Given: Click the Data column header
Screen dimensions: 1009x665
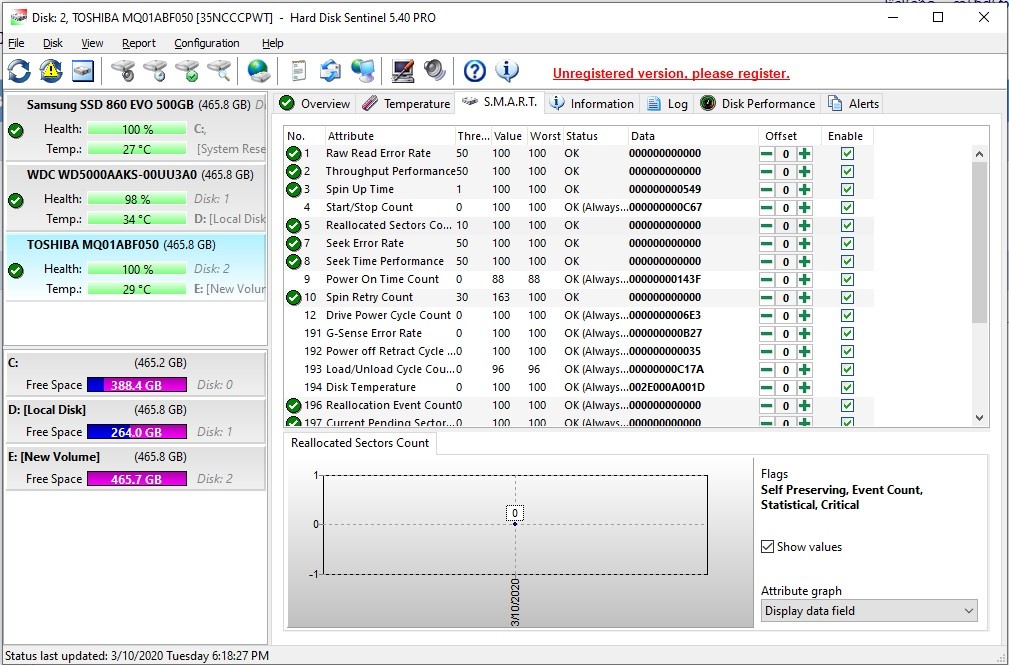Looking at the screenshot, I should point(692,136).
